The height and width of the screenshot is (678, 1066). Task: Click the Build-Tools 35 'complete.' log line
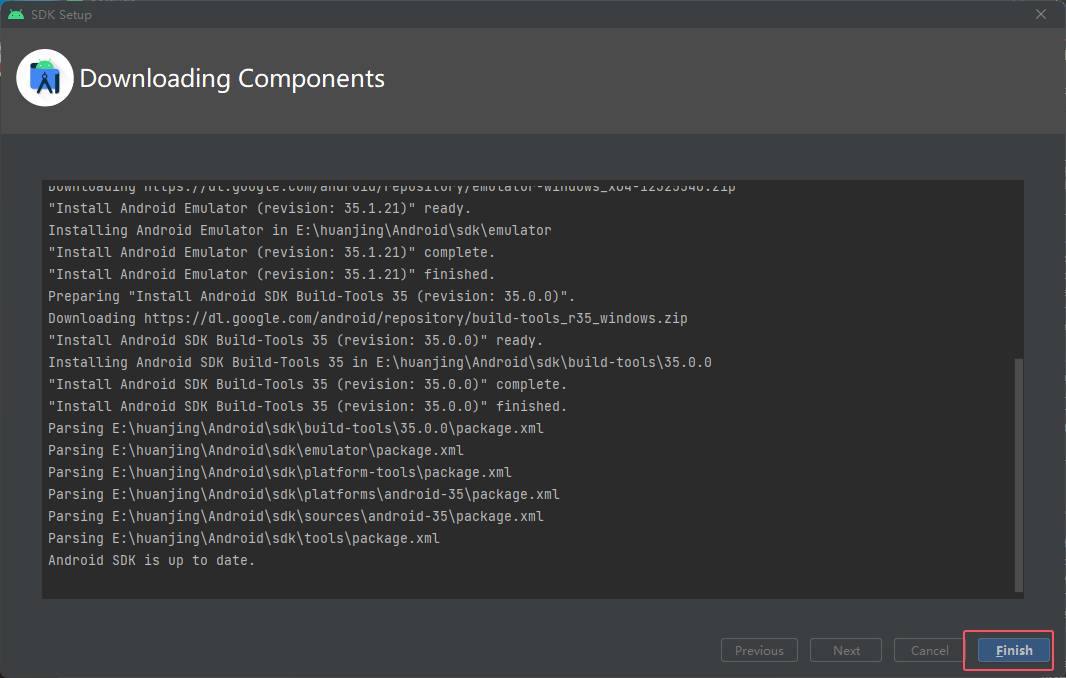[307, 384]
